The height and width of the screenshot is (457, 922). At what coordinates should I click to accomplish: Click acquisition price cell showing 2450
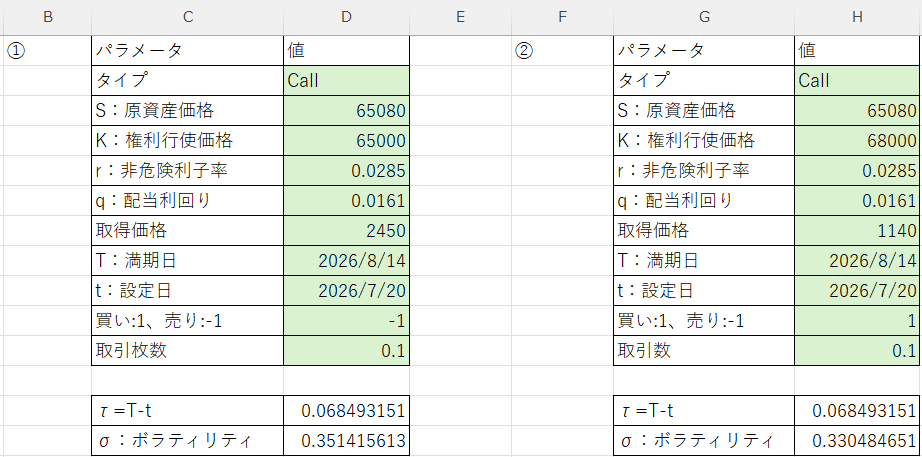(346, 231)
